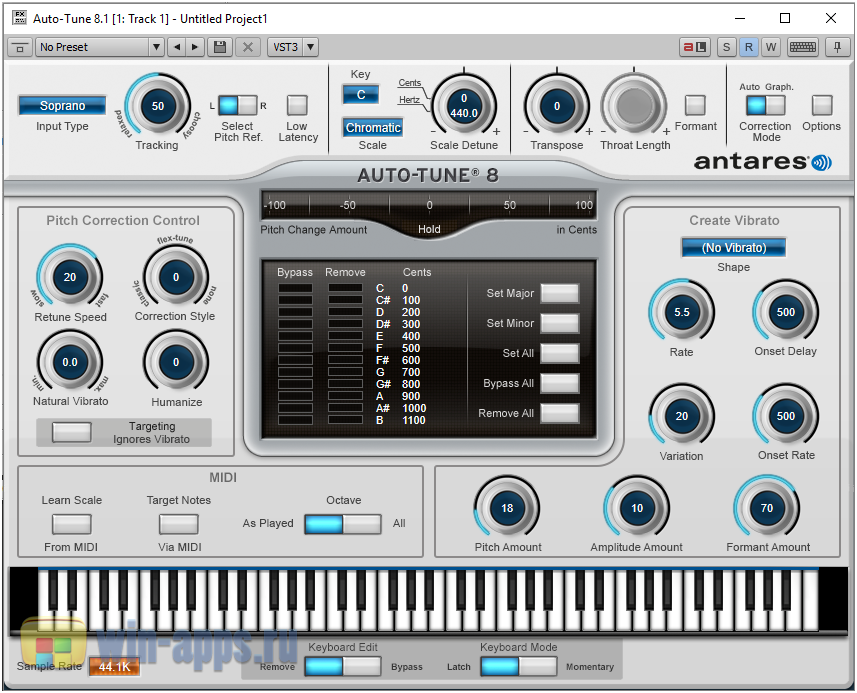The image size is (857, 693).
Task: Switch the Auto/Graph Correction Mode toggle
Action: pos(766,105)
